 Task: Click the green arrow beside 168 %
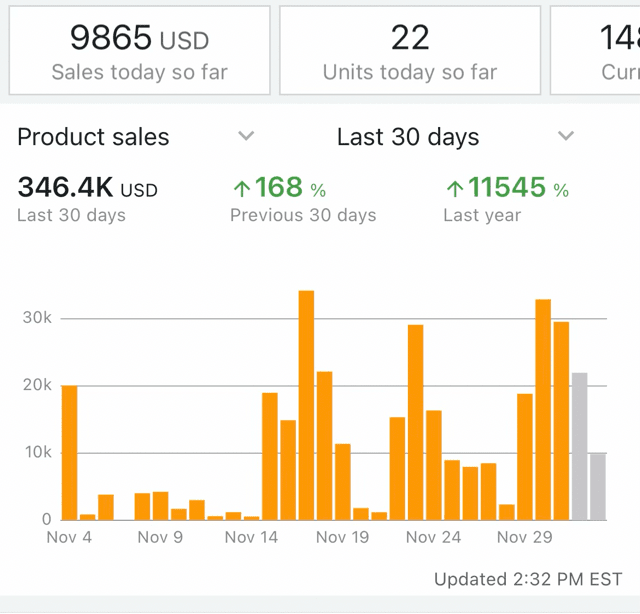point(241,189)
